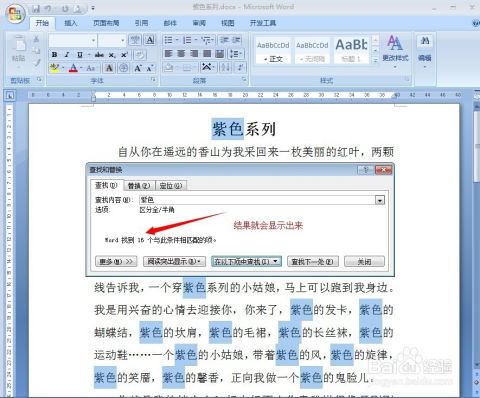Click the Office button orb
The width and height of the screenshot is (480, 398).
pyautogui.click(x=16, y=13)
